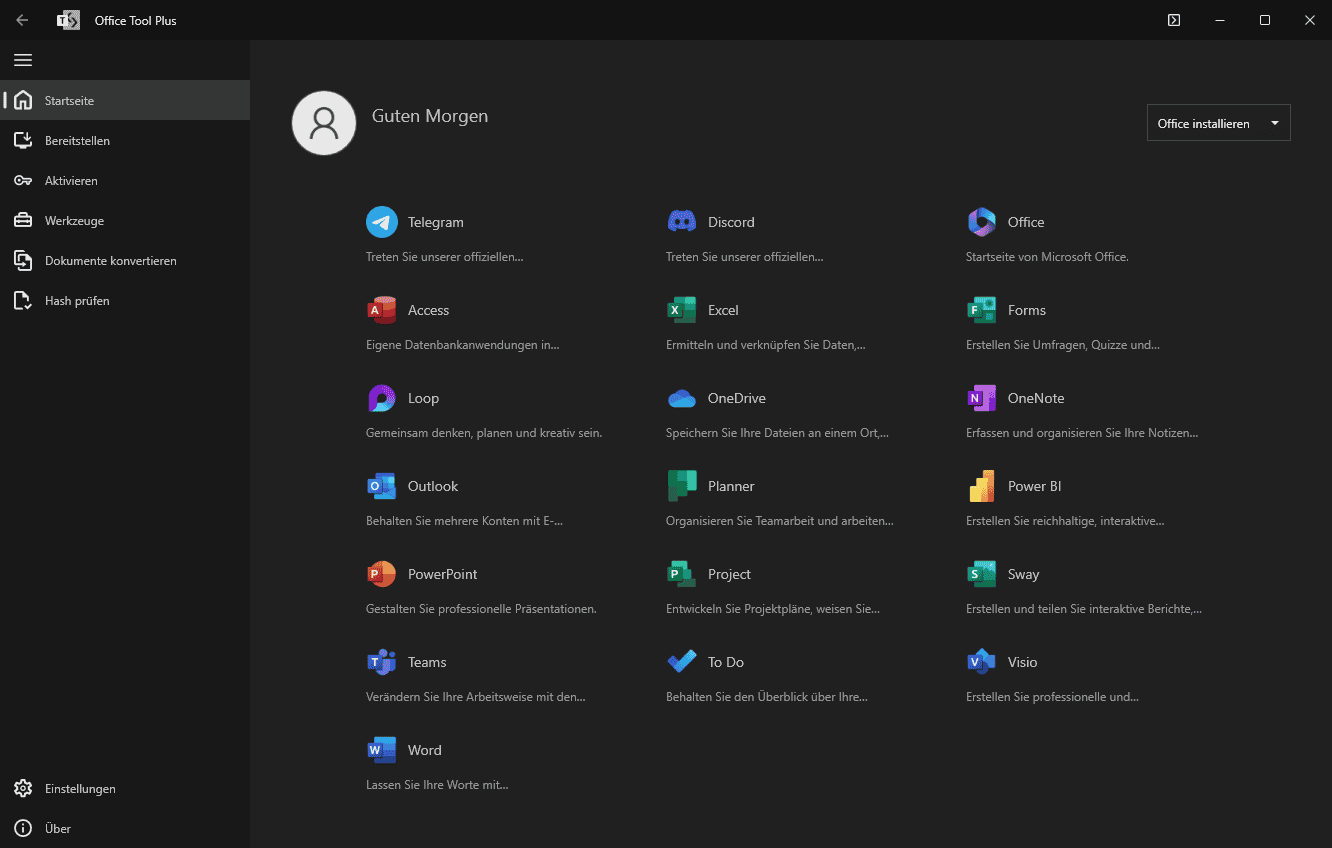Click the Visio app icon
The height and width of the screenshot is (848, 1332).
point(982,662)
